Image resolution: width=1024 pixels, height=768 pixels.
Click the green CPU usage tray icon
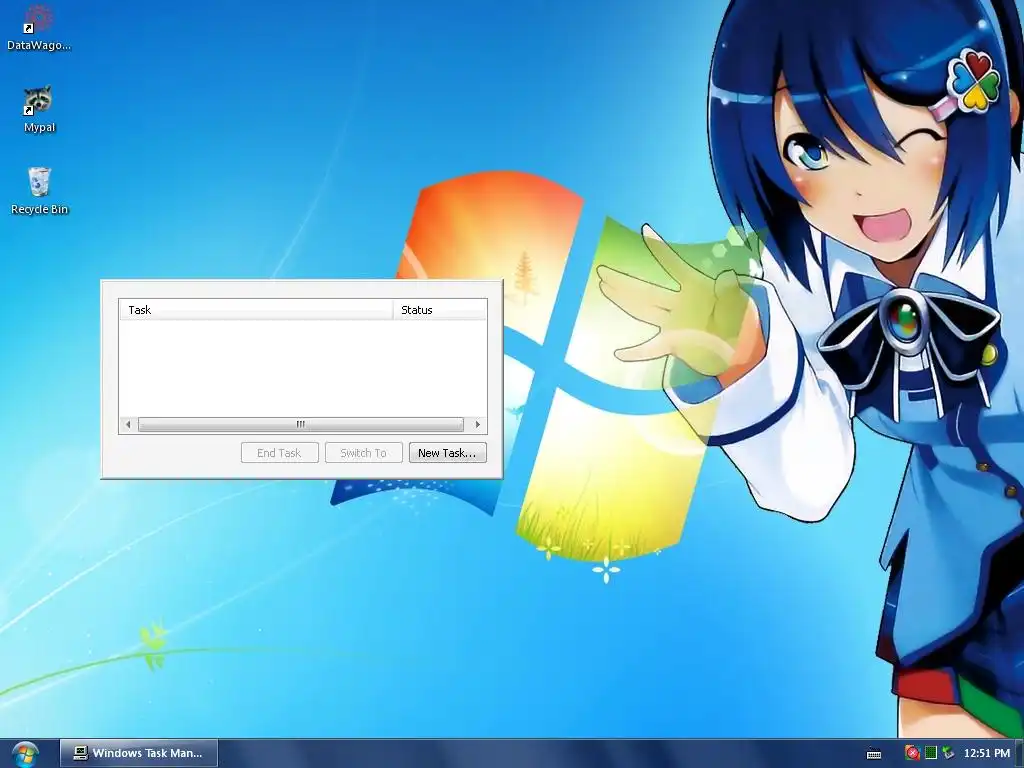[x=931, y=753]
